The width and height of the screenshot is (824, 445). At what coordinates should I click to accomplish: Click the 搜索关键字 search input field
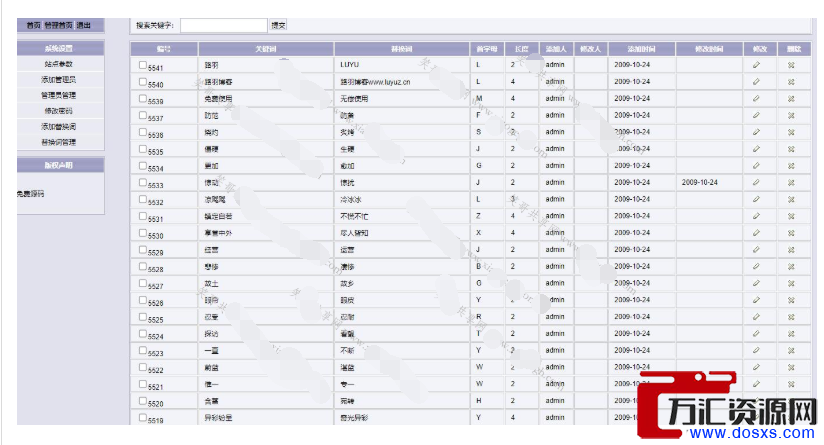click(x=224, y=25)
